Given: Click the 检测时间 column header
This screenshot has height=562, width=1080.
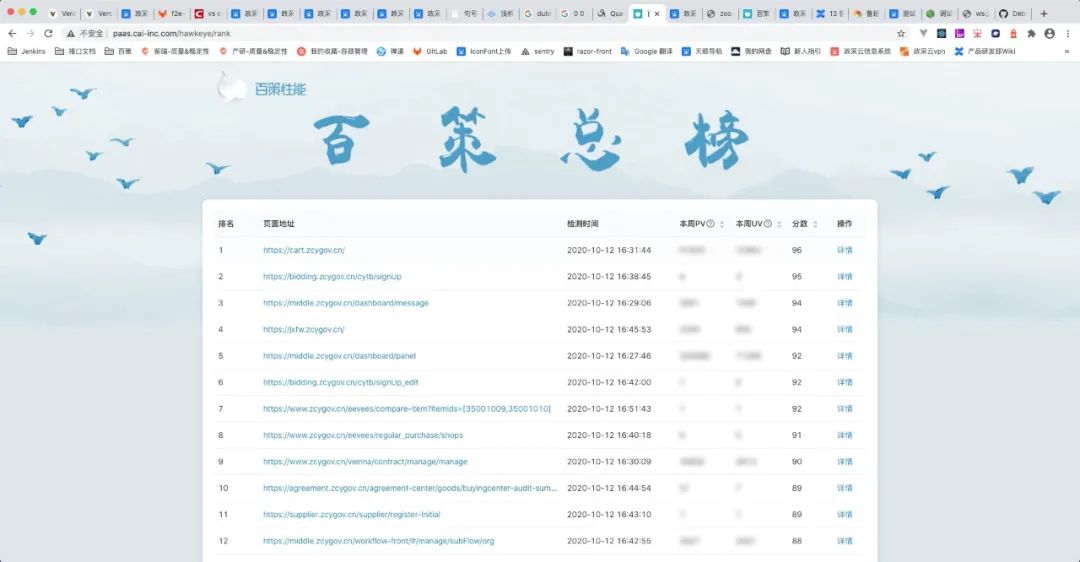Looking at the screenshot, I should tap(583, 224).
